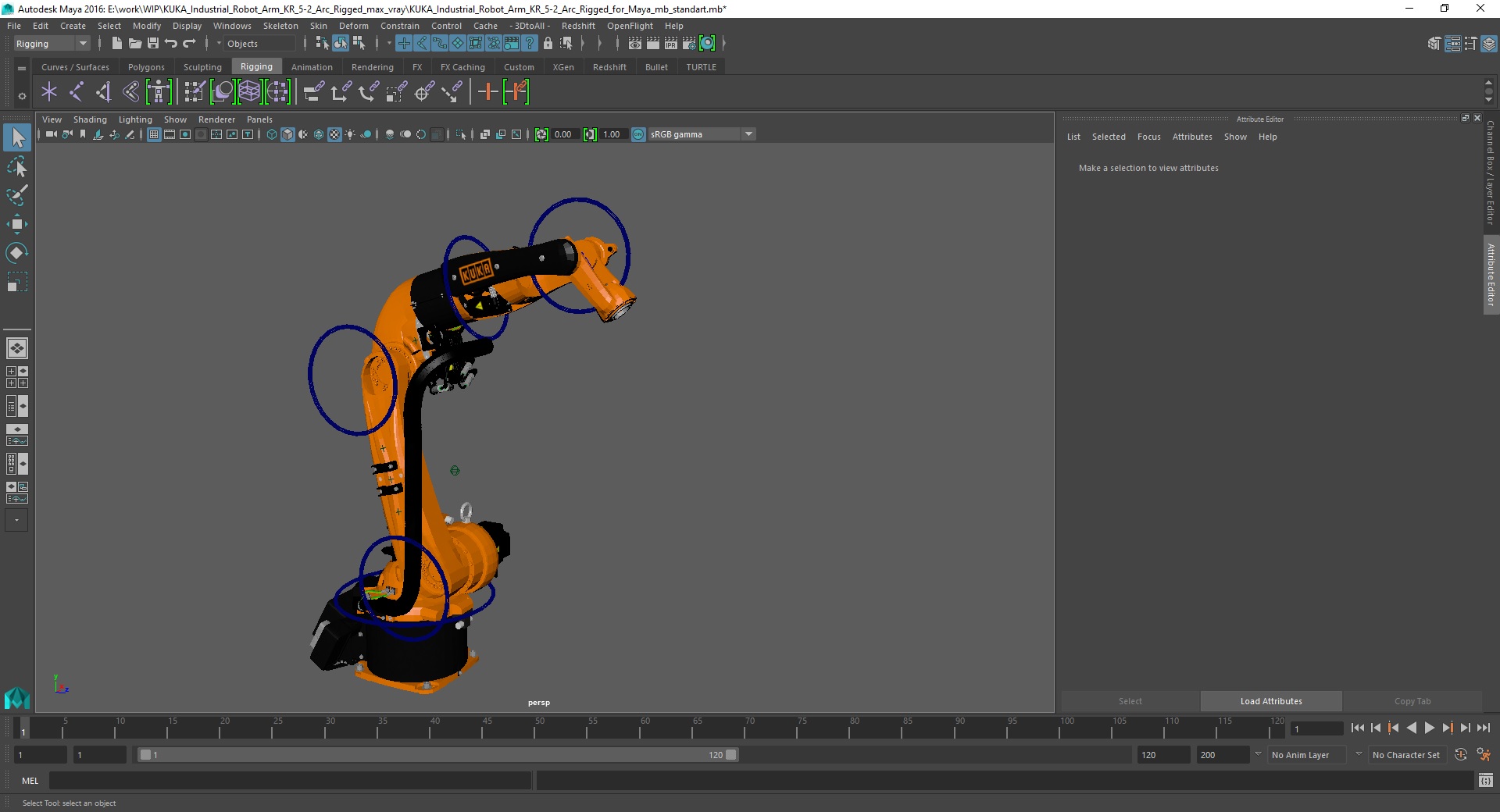Viewport: 1500px width, 812px height.
Task: Click the timeline at frame 60
Action: click(x=645, y=728)
